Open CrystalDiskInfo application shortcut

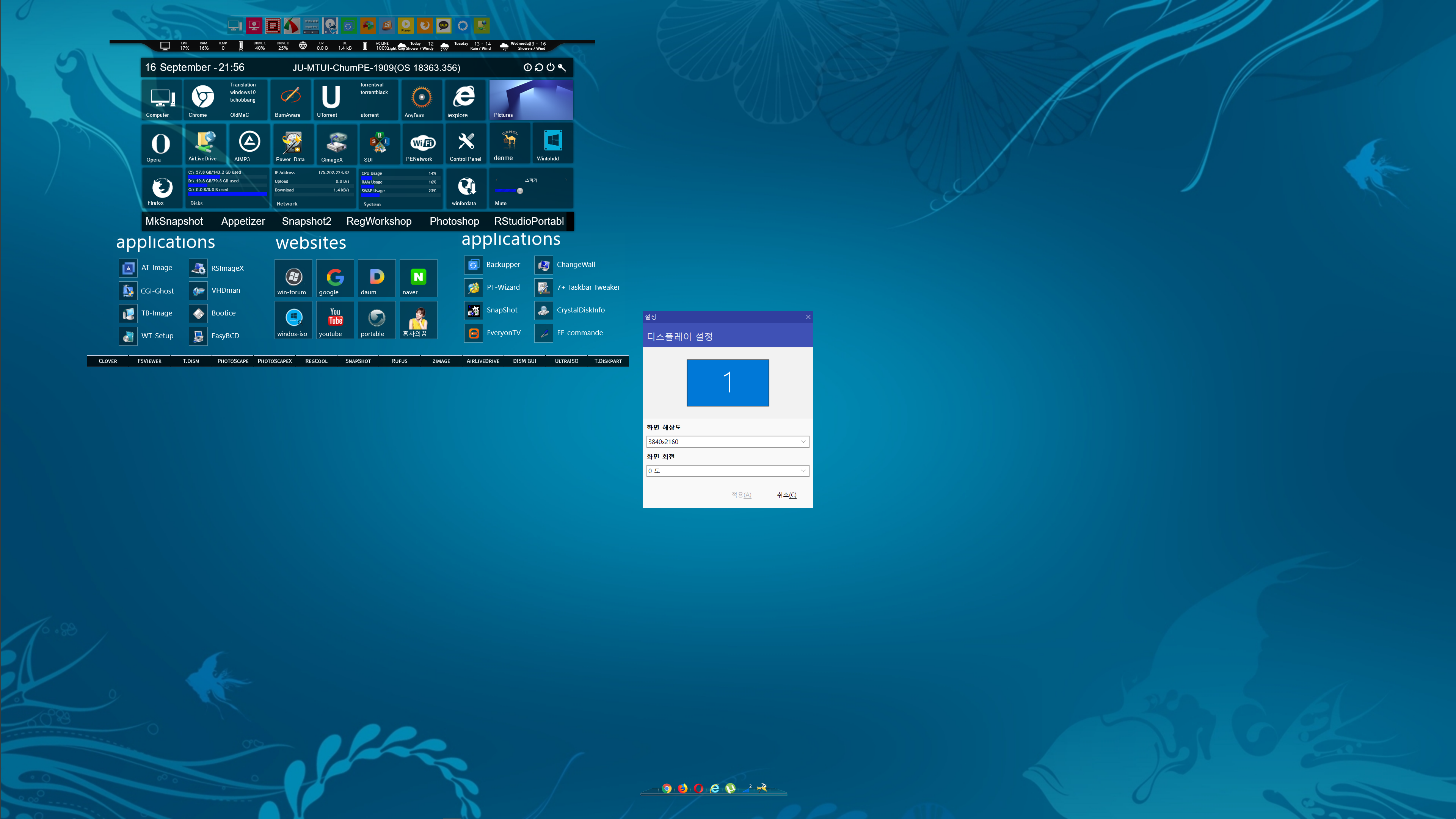570,310
